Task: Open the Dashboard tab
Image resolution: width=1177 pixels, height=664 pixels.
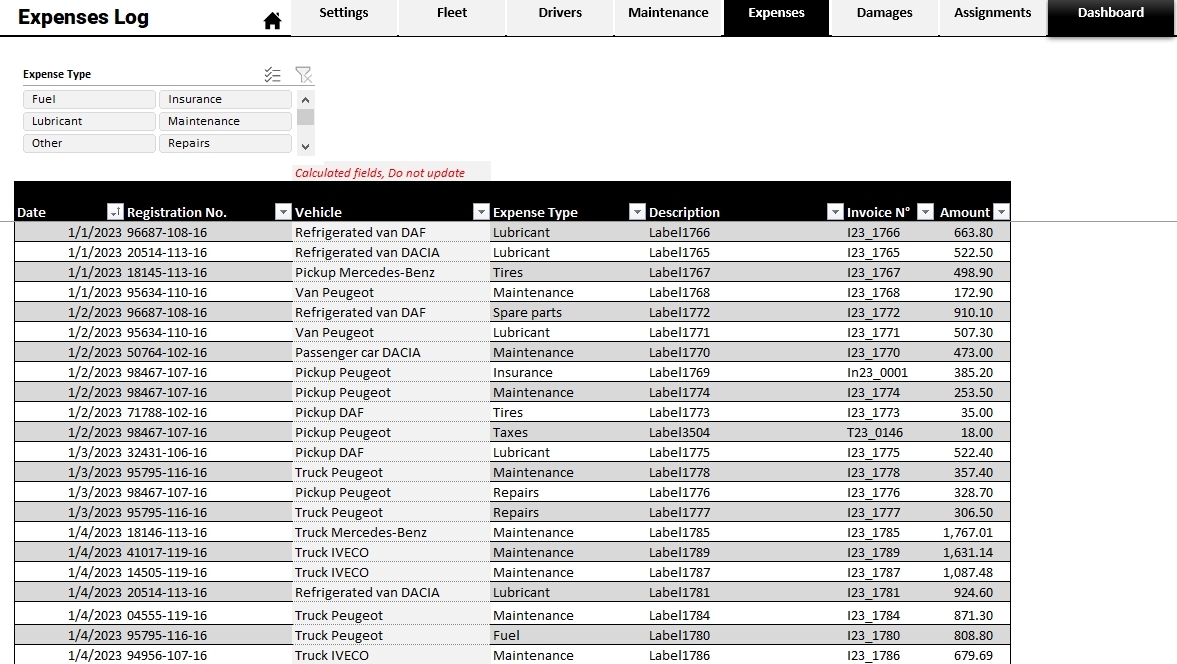Action: (x=1111, y=17)
